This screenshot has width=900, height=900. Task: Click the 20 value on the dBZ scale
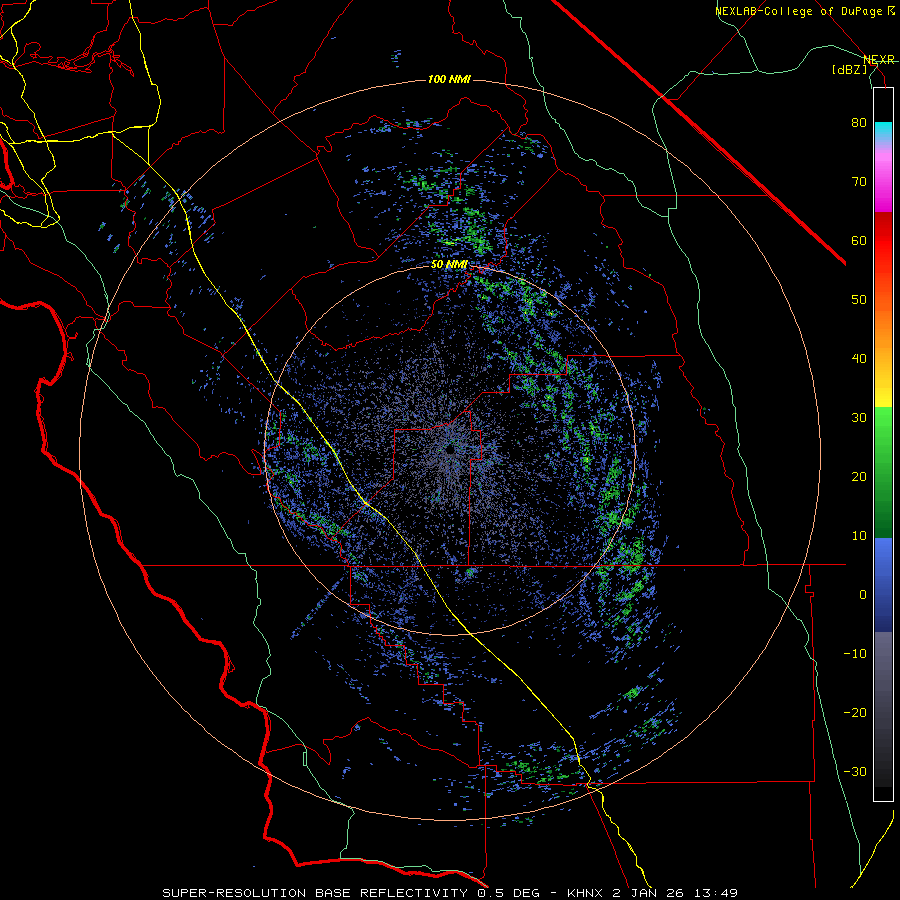(x=859, y=476)
